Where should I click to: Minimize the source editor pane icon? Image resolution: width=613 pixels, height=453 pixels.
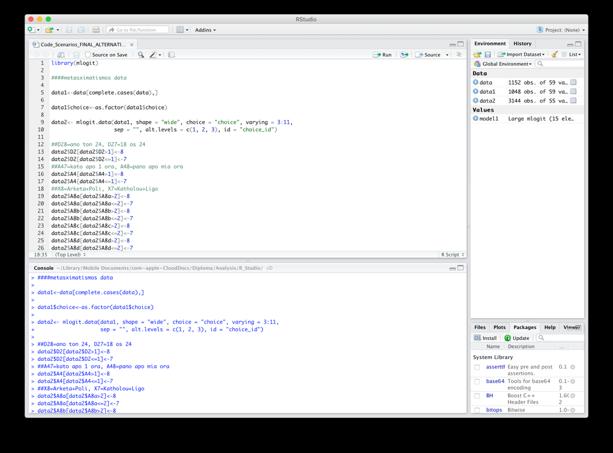click(452, 44)
